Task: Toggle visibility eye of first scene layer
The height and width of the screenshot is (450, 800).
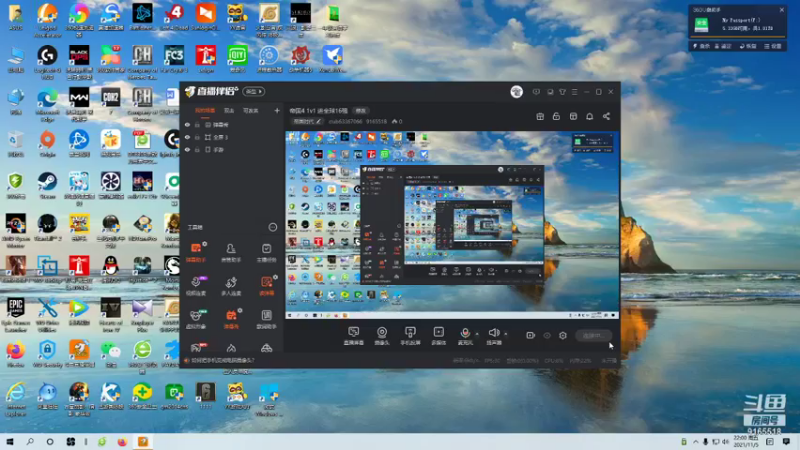Action: click(x=187, y=124)
